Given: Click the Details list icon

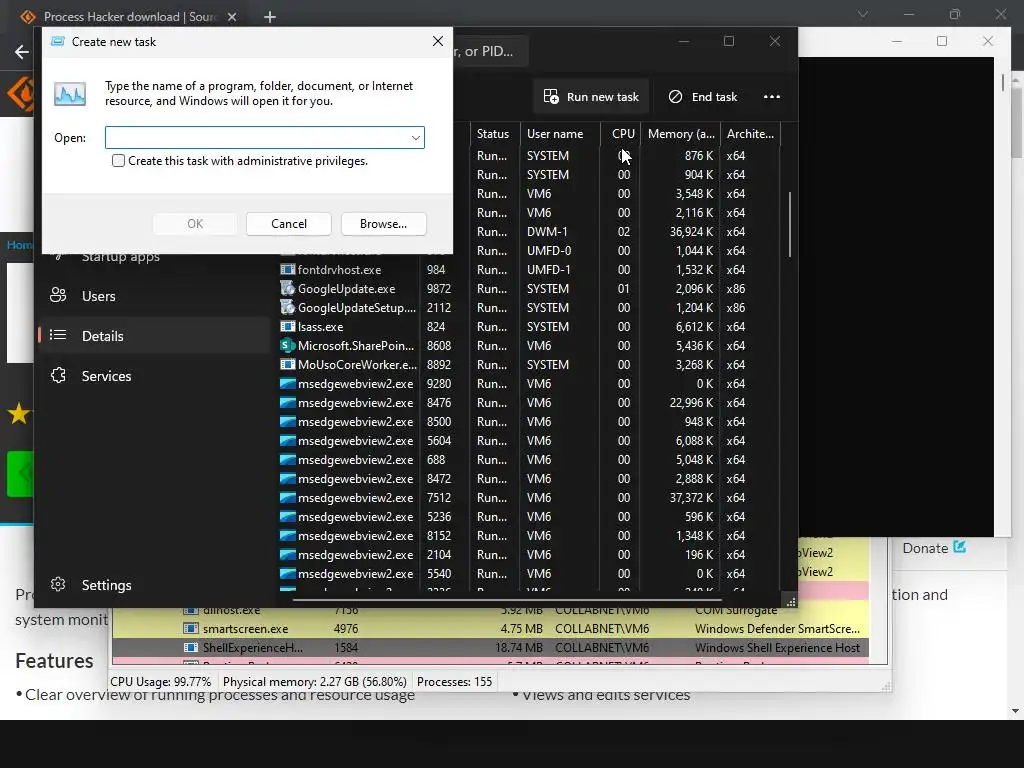Looking at the screenshot, I should [x=58, y=336].
